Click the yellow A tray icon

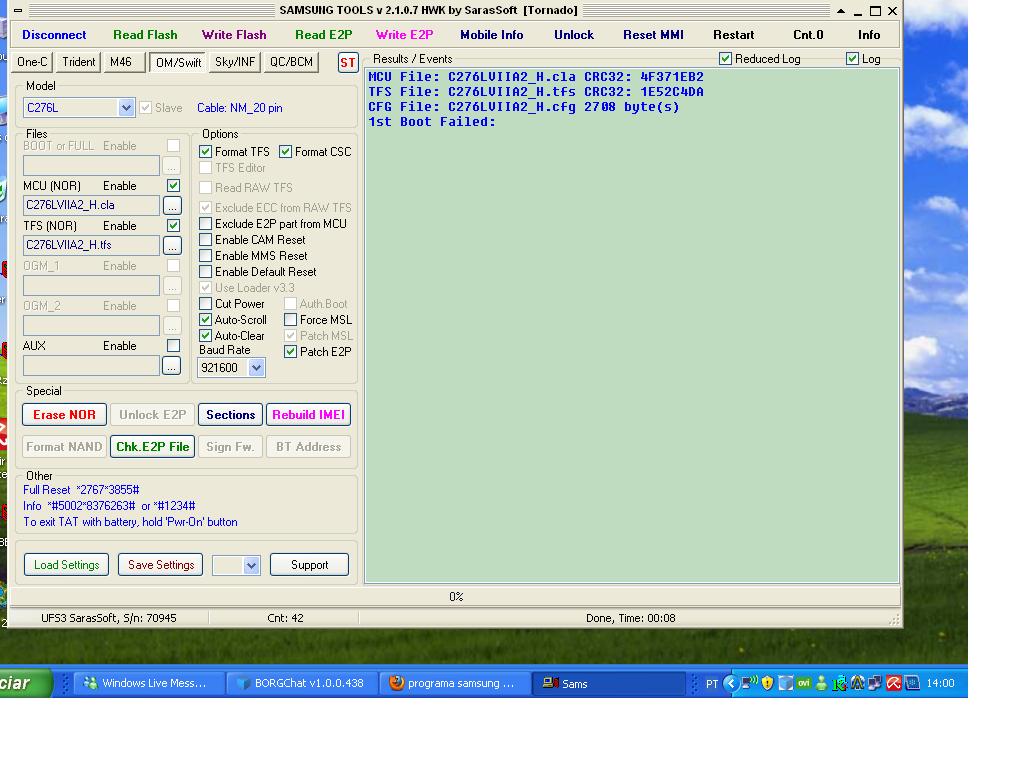click(x=857, y=683)
